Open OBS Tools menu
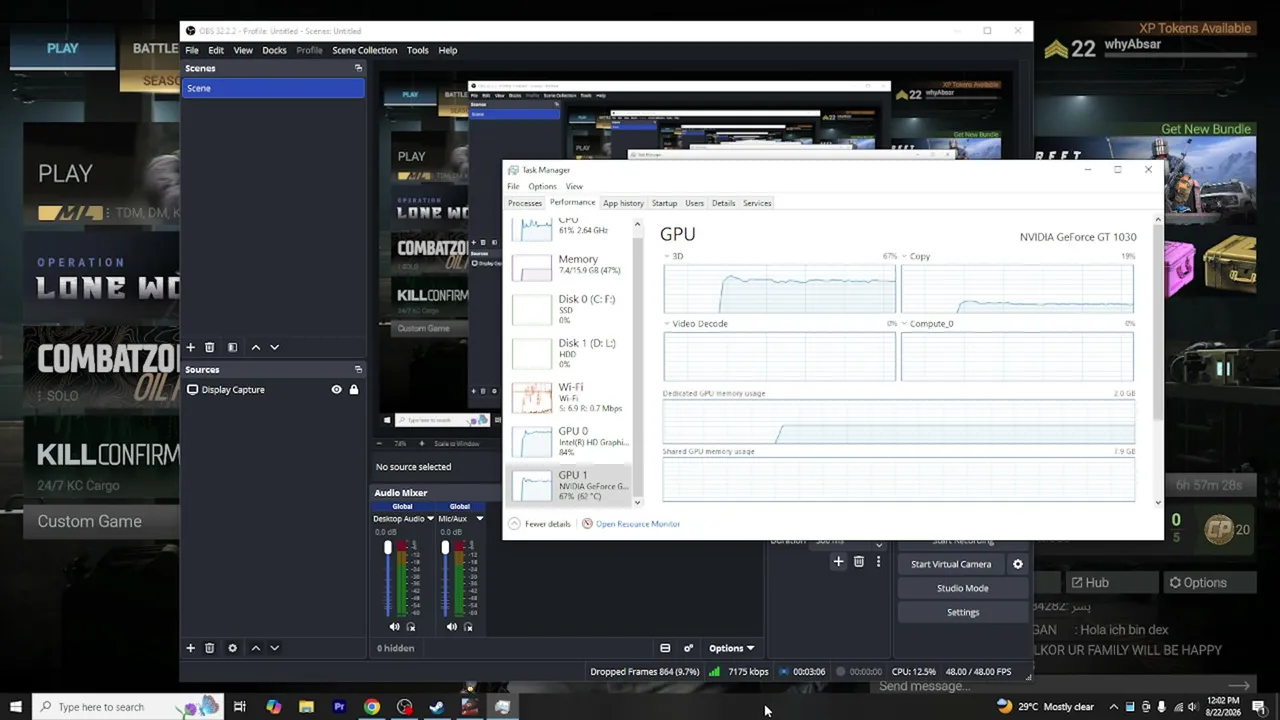The image size is (1280, 720). [417, 50]
